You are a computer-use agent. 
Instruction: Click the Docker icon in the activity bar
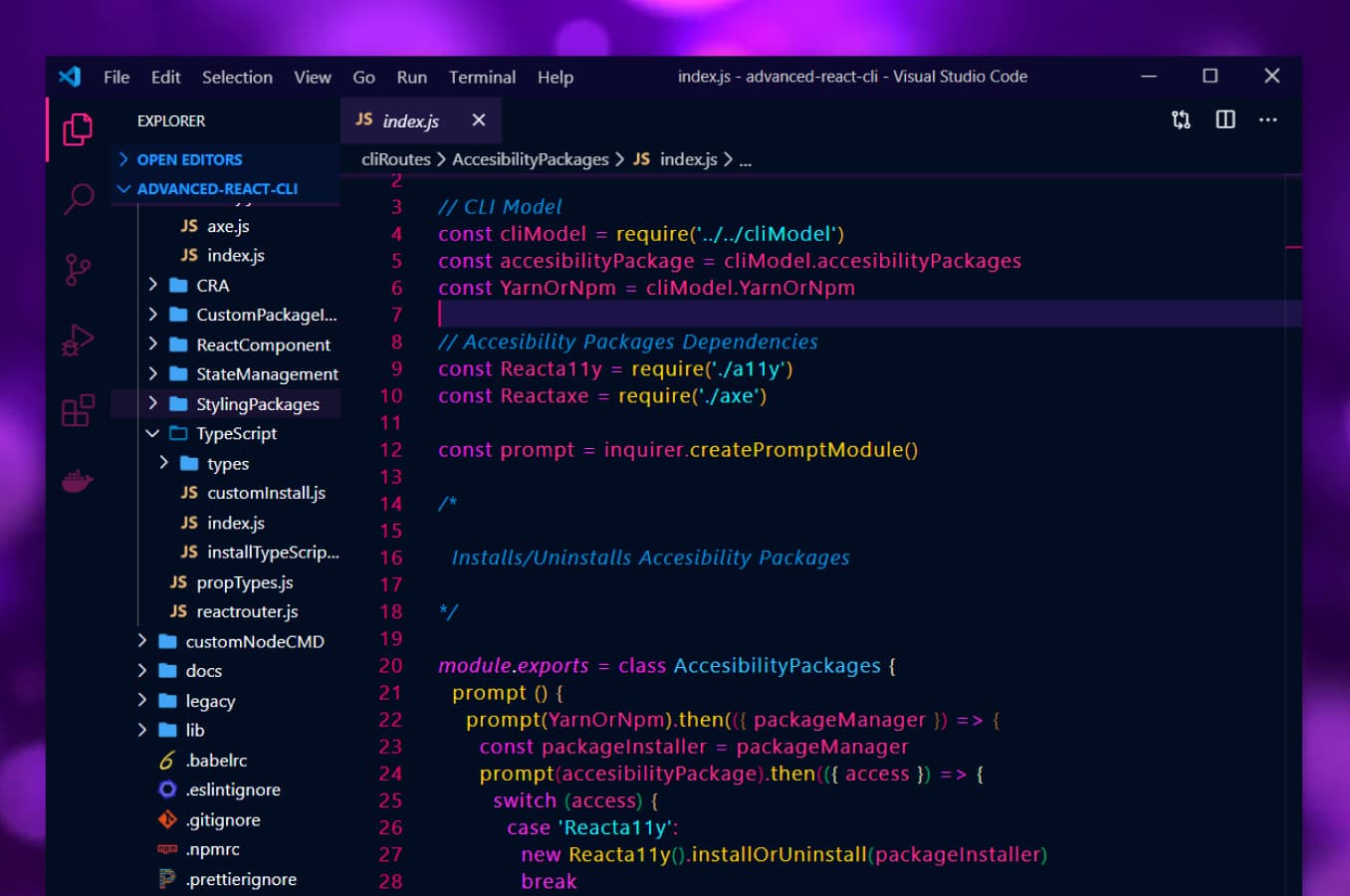pyautogui.click(x=77, y=481)
